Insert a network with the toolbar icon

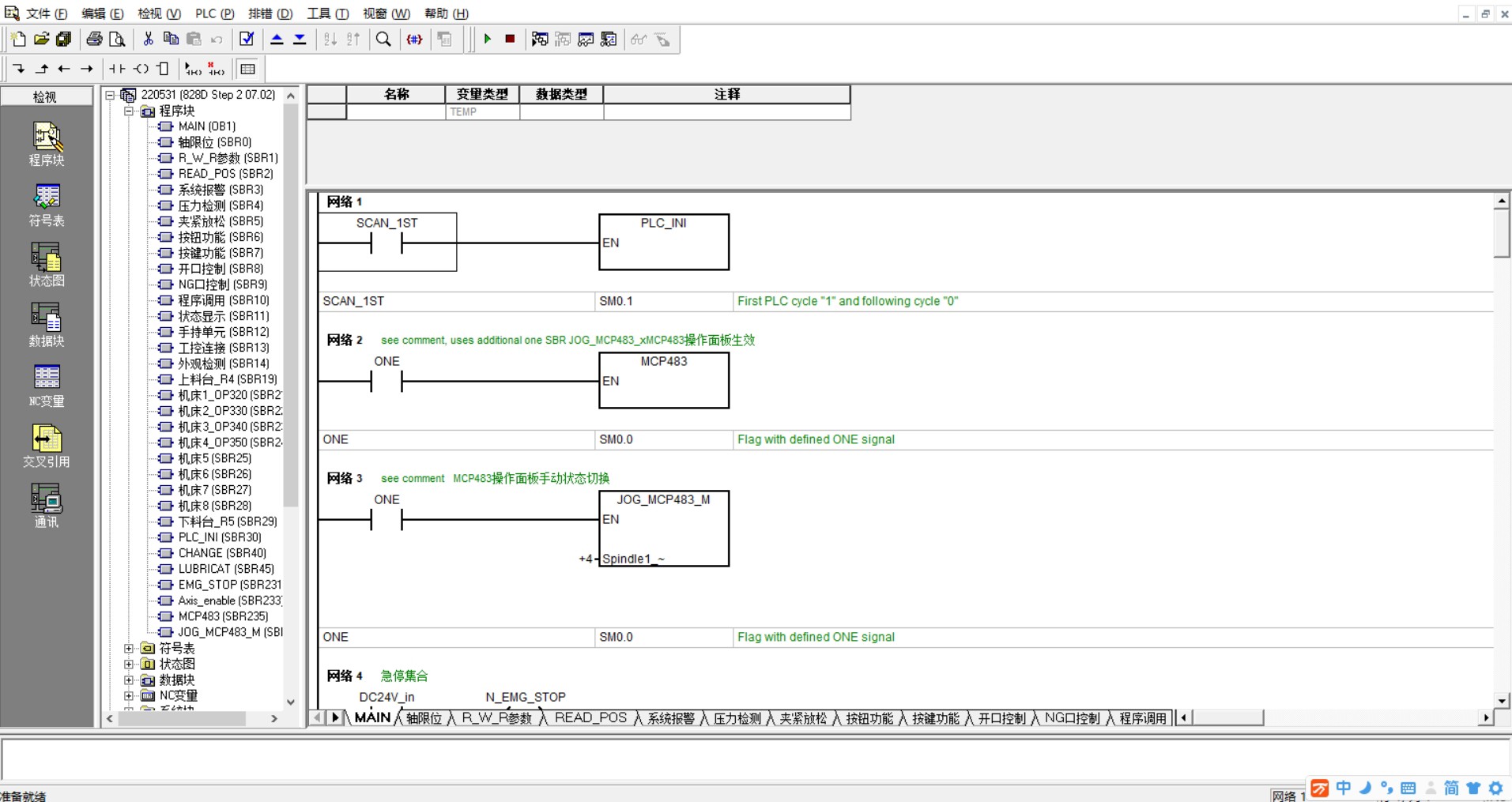click(193, 69)
